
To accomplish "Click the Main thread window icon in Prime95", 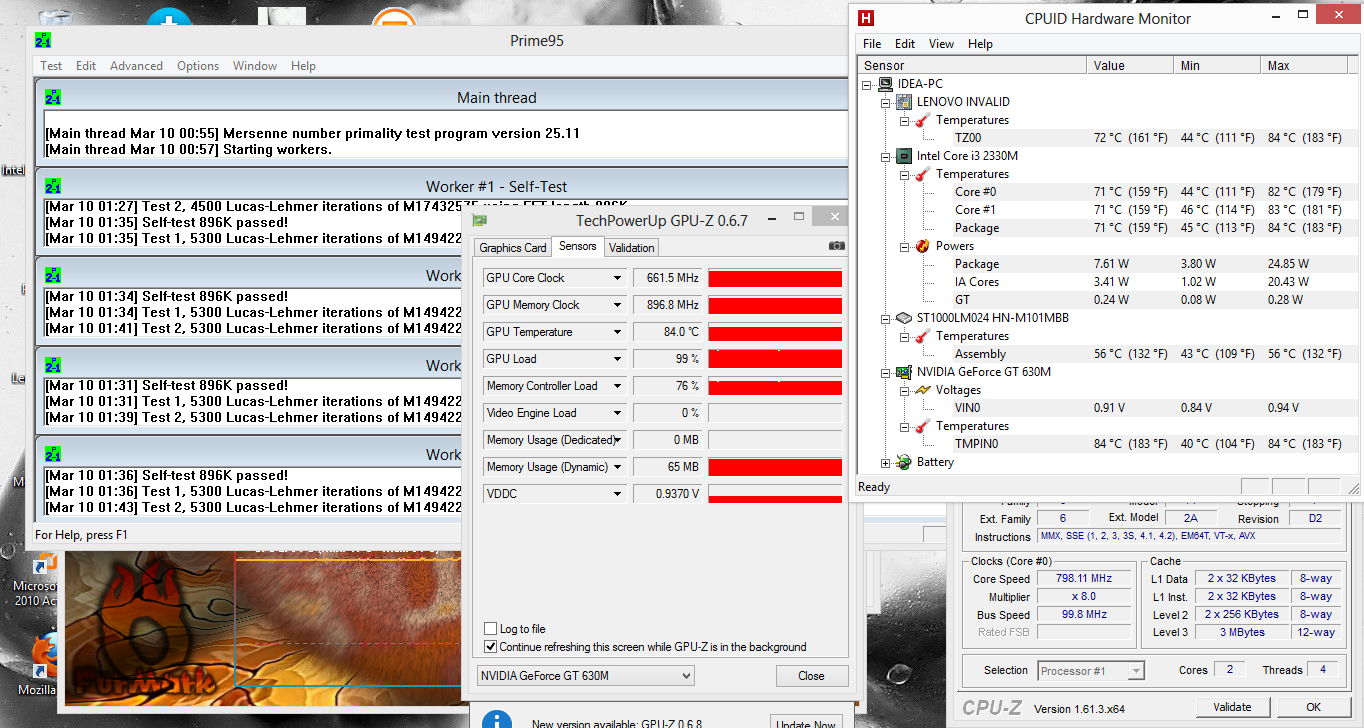I will coord(53,97).
